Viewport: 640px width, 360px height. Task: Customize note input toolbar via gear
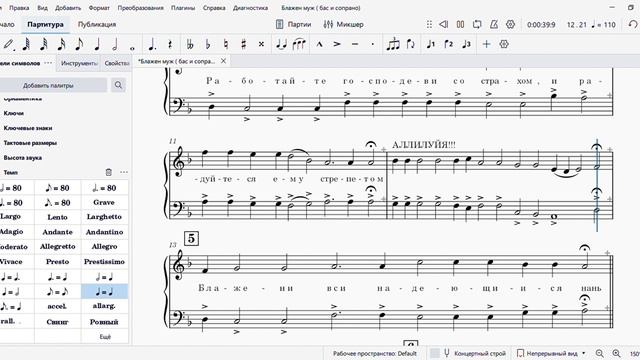504,44
